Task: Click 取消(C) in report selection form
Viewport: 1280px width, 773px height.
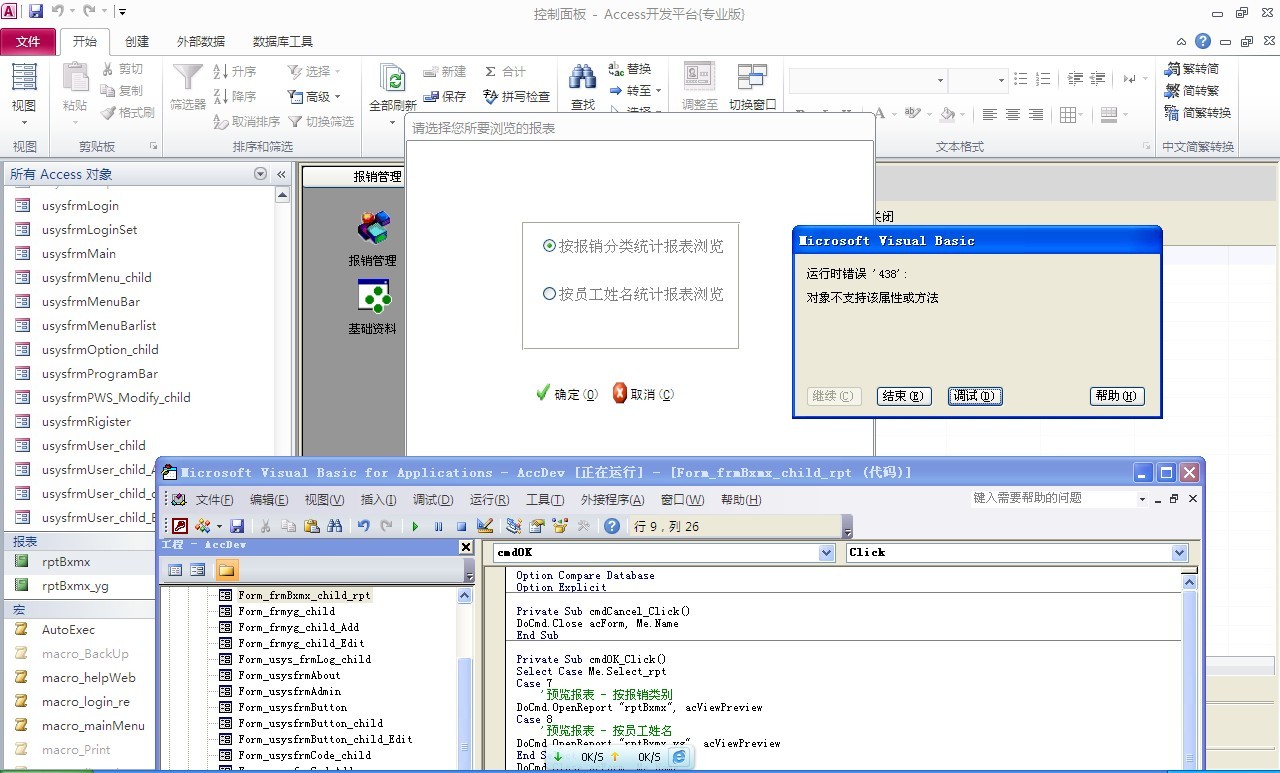Action: [x=643, y=394]
